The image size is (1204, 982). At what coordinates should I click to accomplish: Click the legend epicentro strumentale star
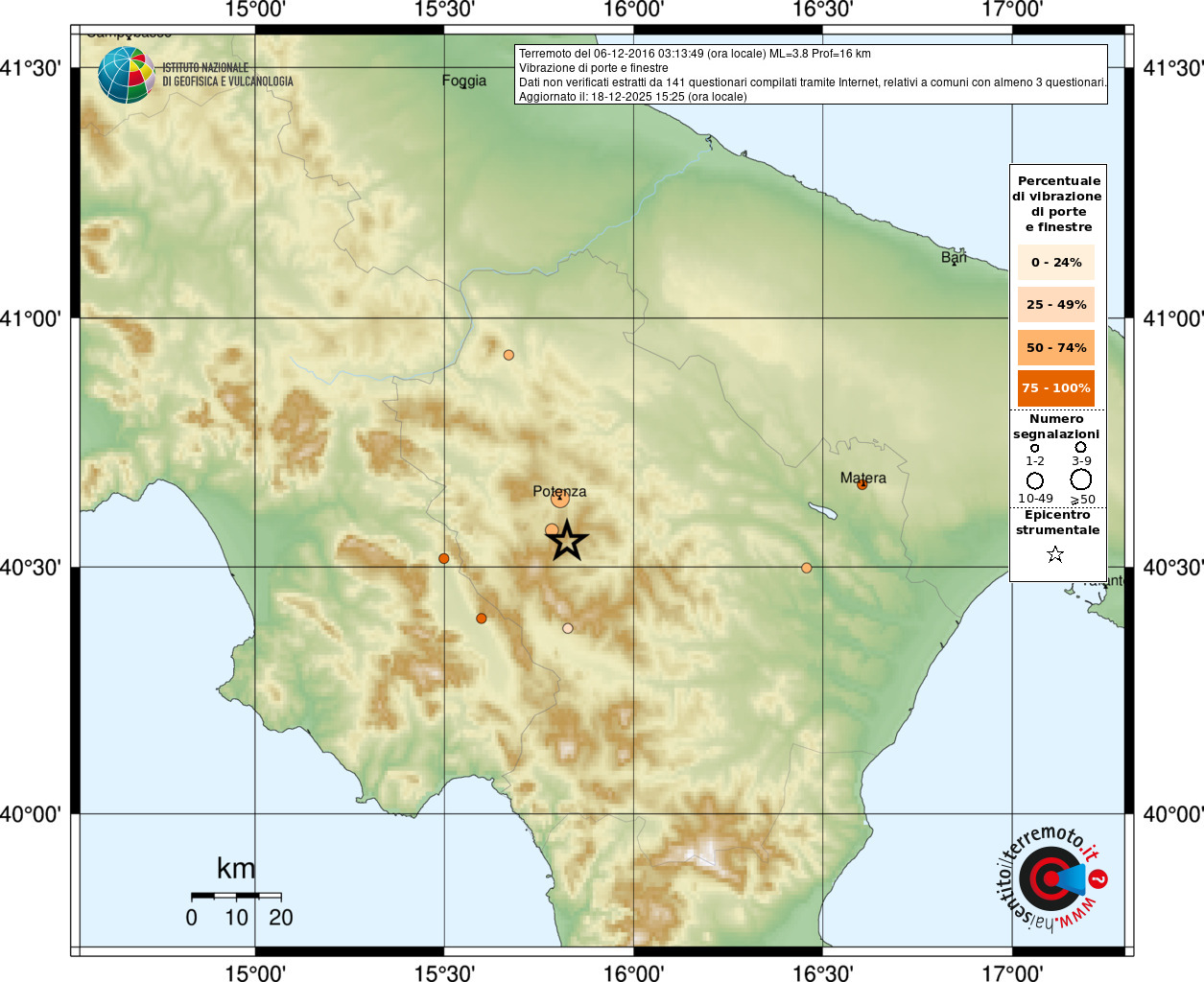coord(1055,554)
